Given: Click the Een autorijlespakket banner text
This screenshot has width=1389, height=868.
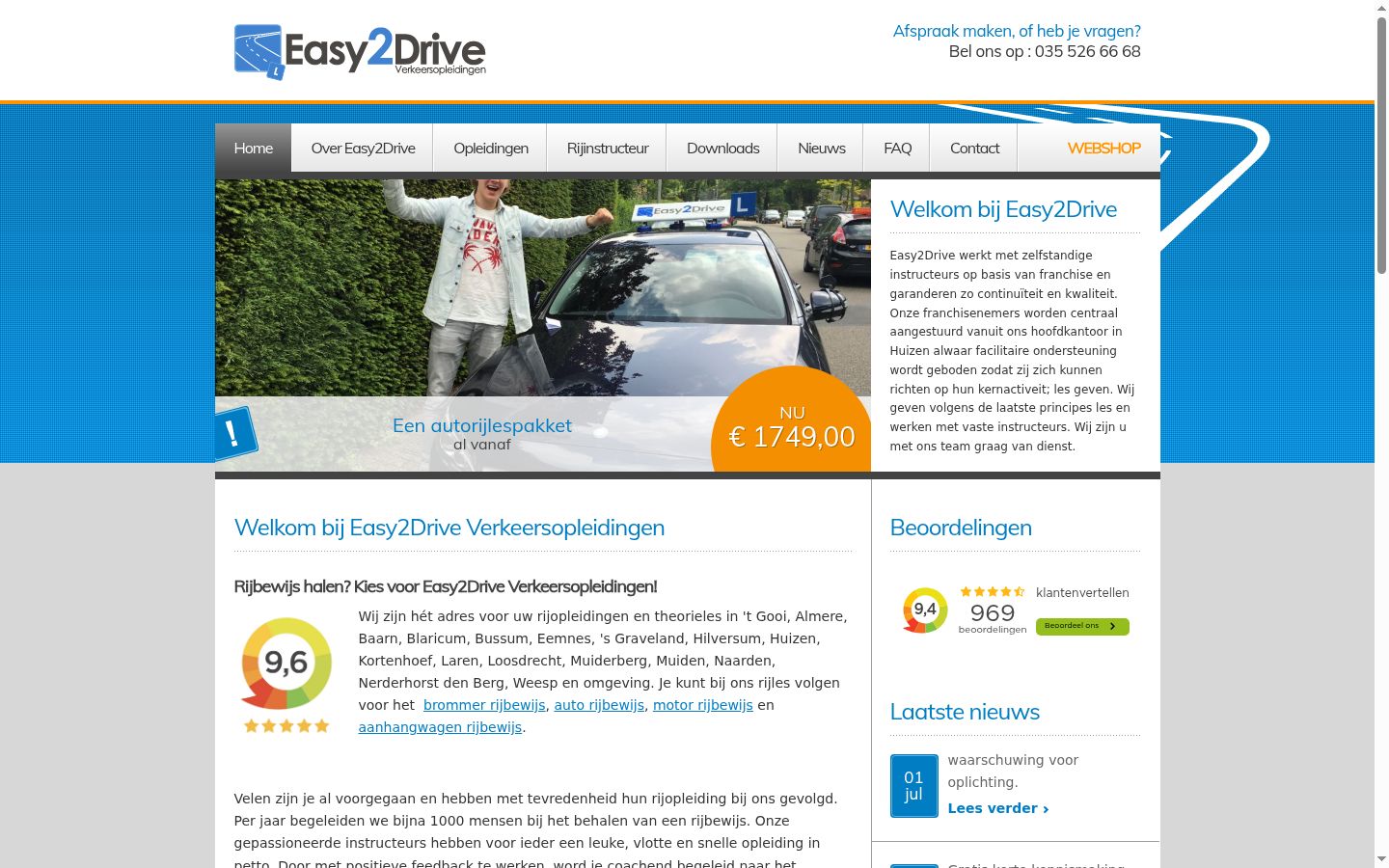Looking at the screenshot, I should click(x=482, y=425).
